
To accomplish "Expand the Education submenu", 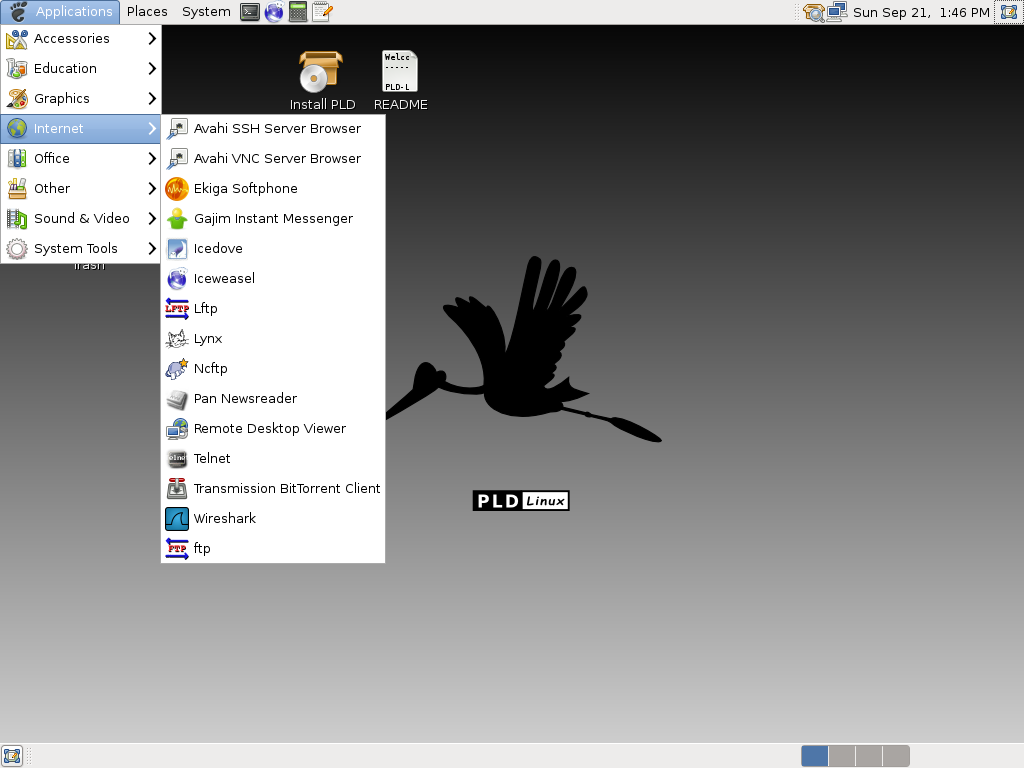I will [81, 69].
